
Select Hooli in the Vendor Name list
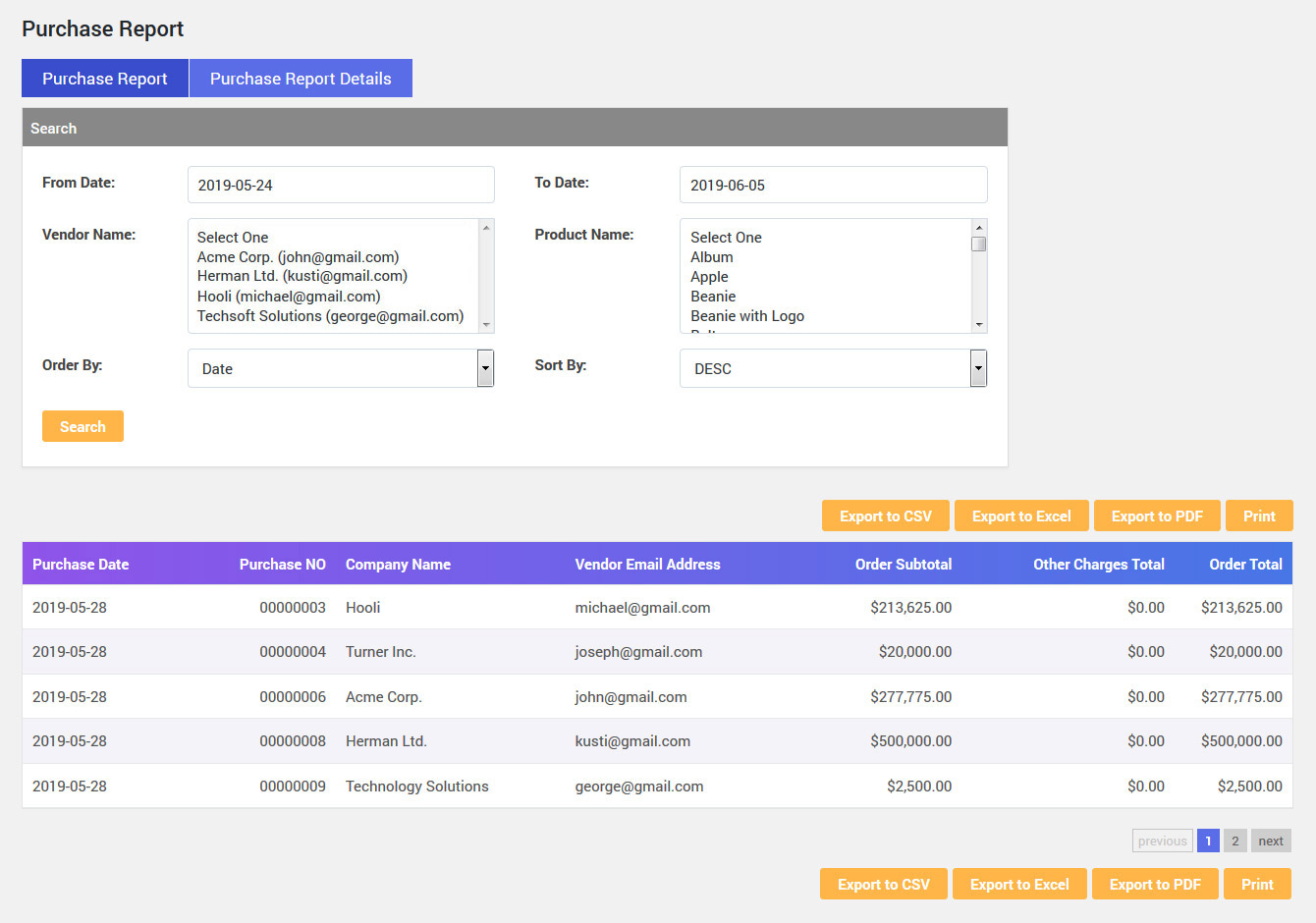point(289,297)
